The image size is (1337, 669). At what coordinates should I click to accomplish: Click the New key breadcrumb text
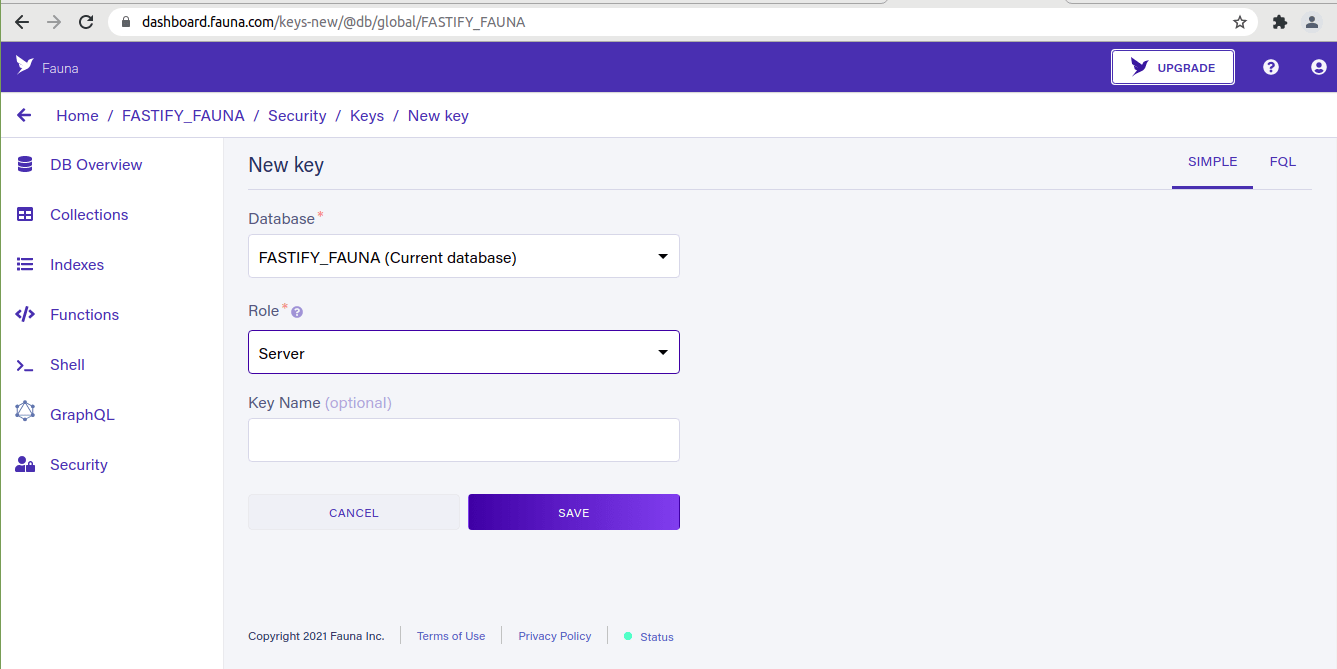(438, 116)
